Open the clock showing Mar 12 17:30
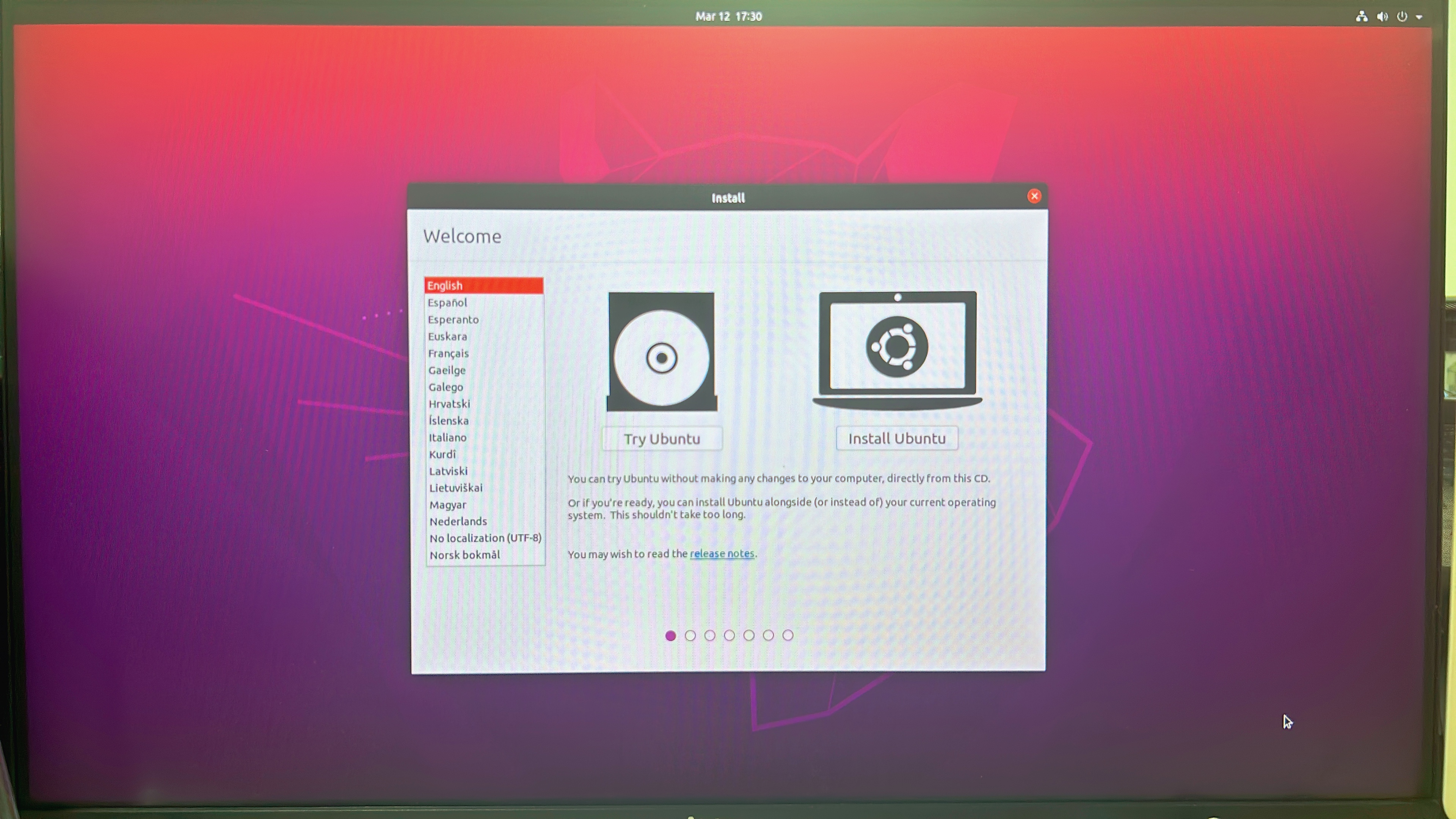1456x819 pixels. tap(728, 16)
